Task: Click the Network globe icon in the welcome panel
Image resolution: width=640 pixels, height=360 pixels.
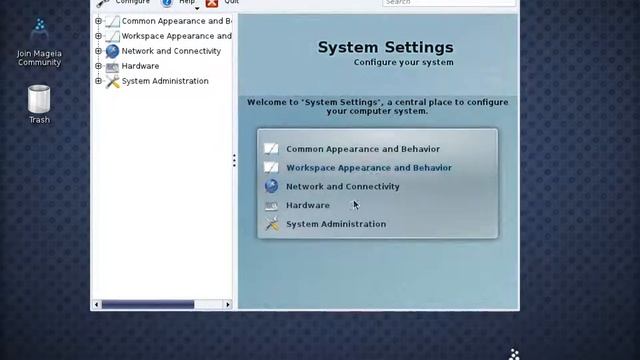Action: point(271,186)
